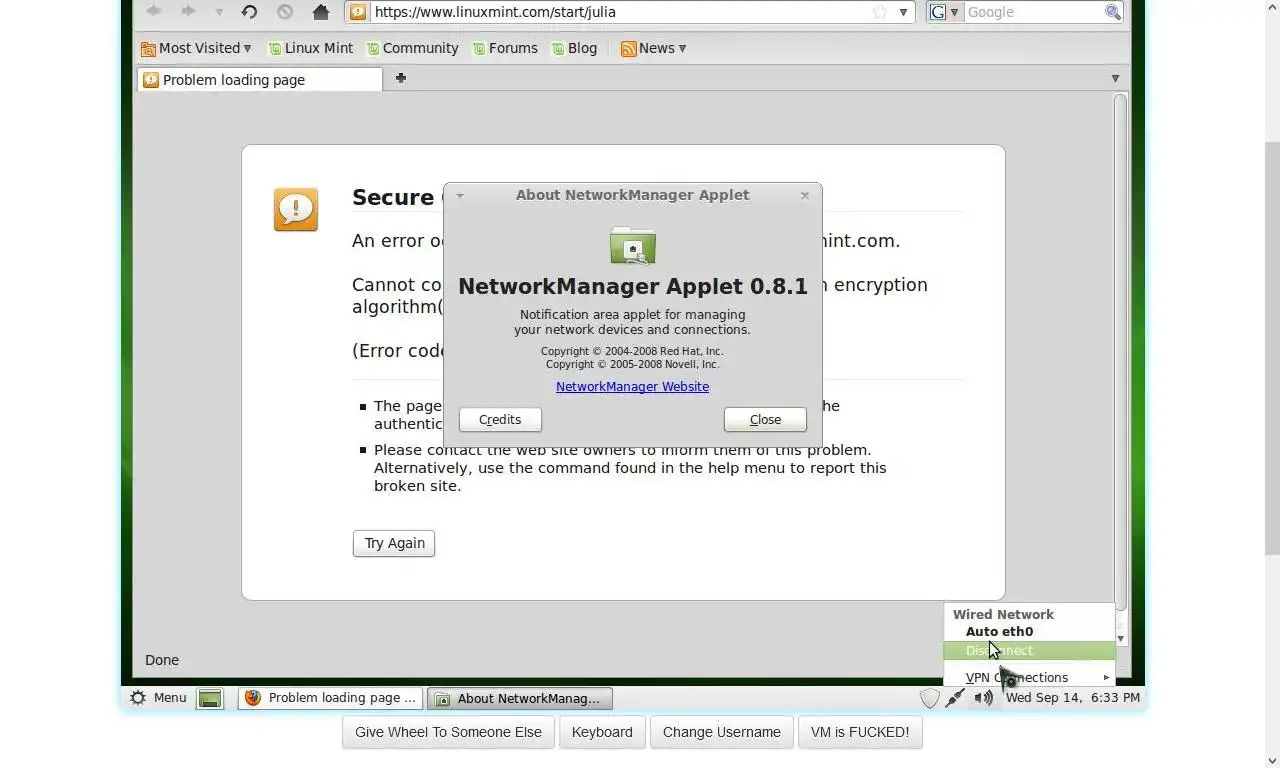Click the Copyright Red Hat text line
The image size is (1280, 768).
632,352
